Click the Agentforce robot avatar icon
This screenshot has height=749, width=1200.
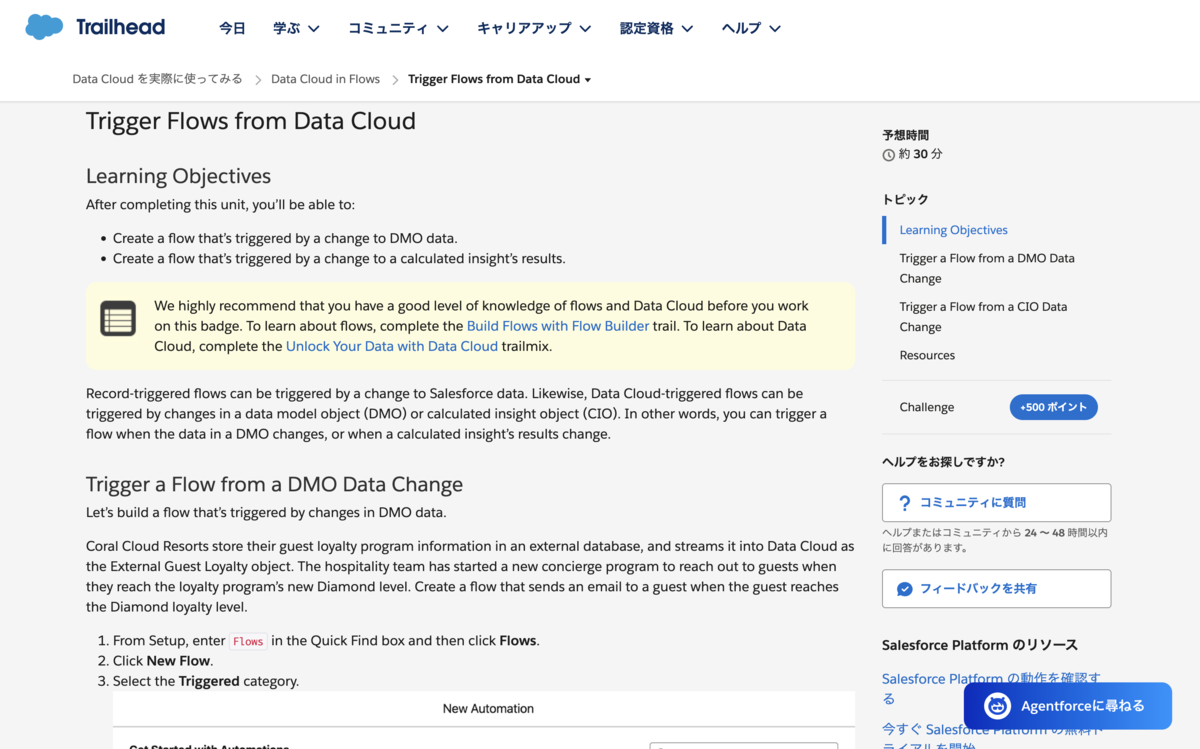tap(997, 706)
